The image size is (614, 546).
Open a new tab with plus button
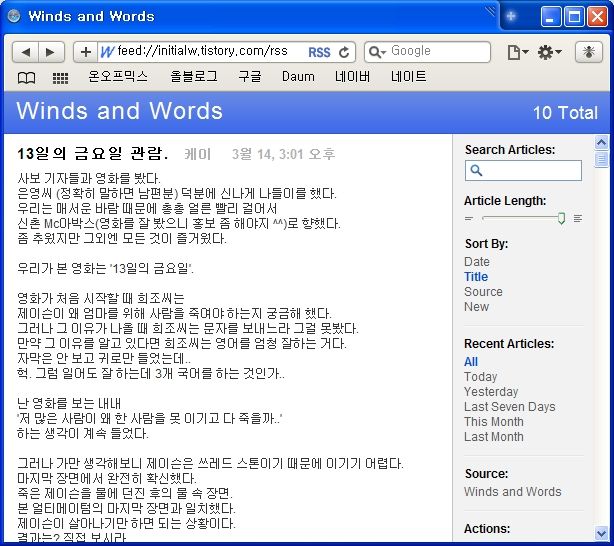click(511, 16)
